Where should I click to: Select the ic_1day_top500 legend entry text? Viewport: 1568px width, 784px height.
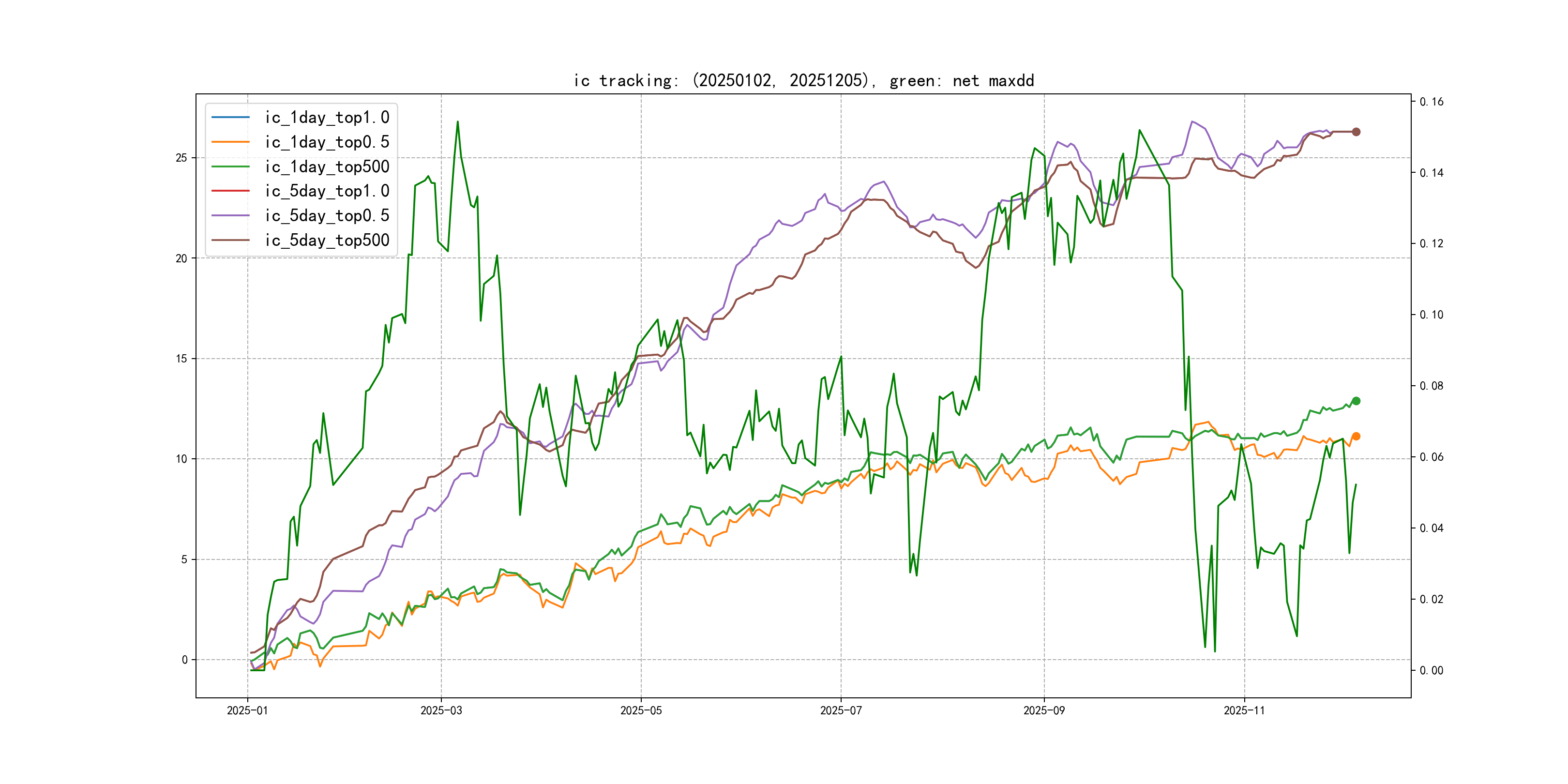pos(327,167)
